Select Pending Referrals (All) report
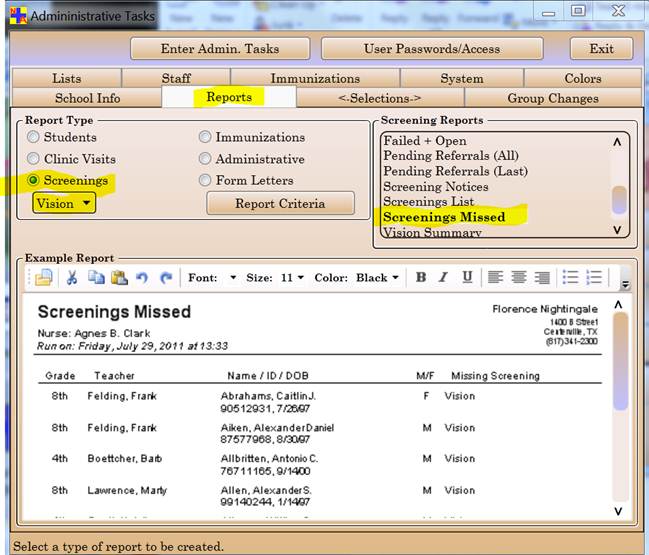 pos(451,156)
